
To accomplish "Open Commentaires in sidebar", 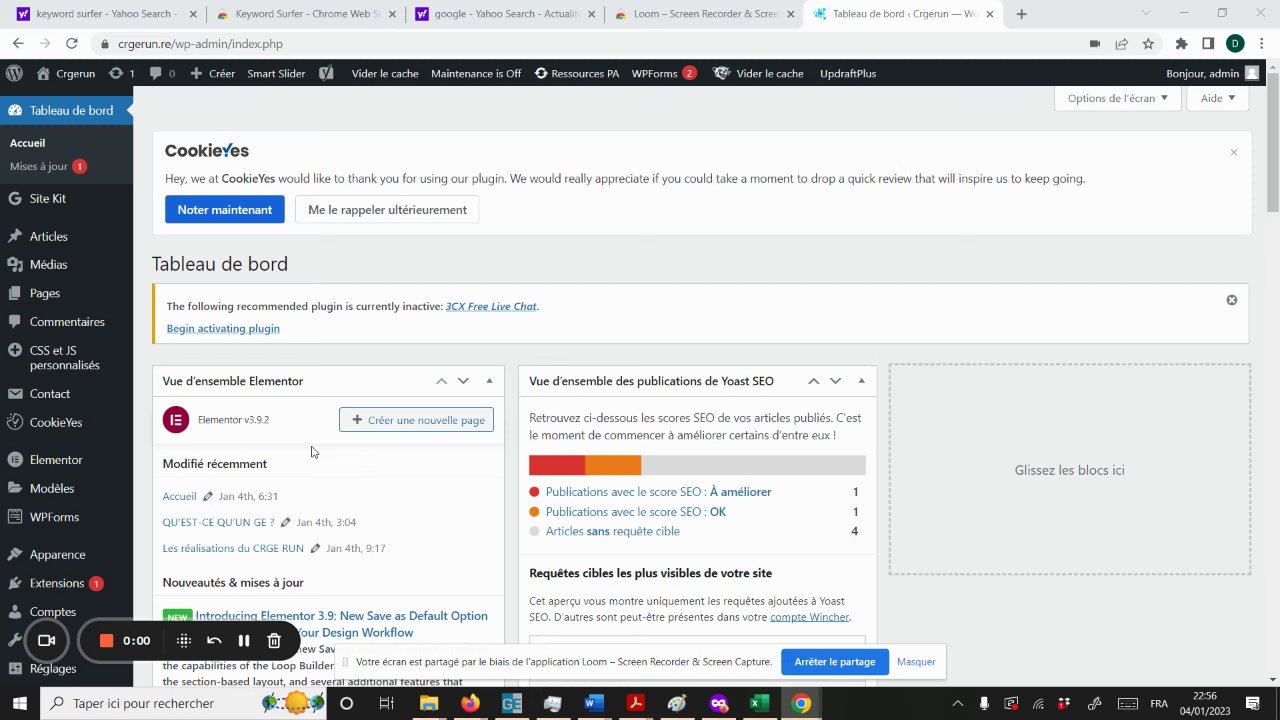I will pyautogui.click(x=66, y=322).
